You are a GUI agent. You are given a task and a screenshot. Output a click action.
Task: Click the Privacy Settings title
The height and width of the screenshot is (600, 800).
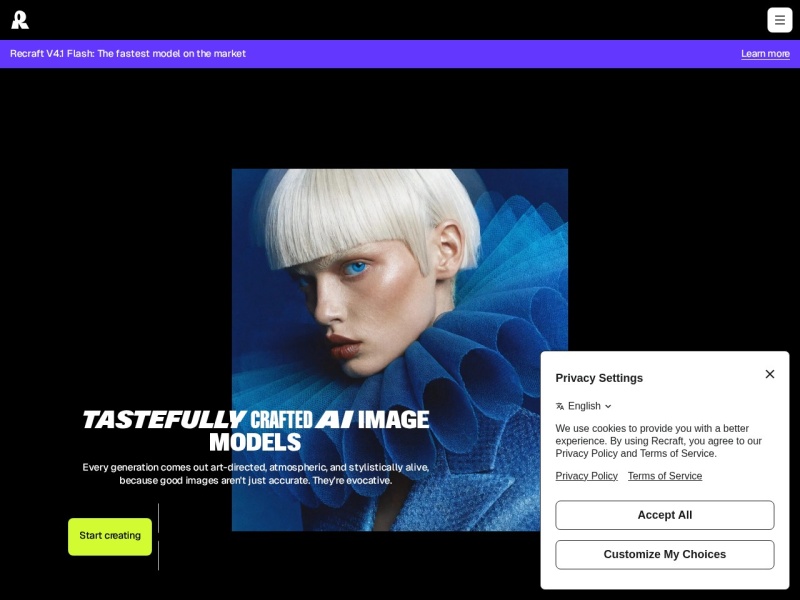click(x=599, y=378)
